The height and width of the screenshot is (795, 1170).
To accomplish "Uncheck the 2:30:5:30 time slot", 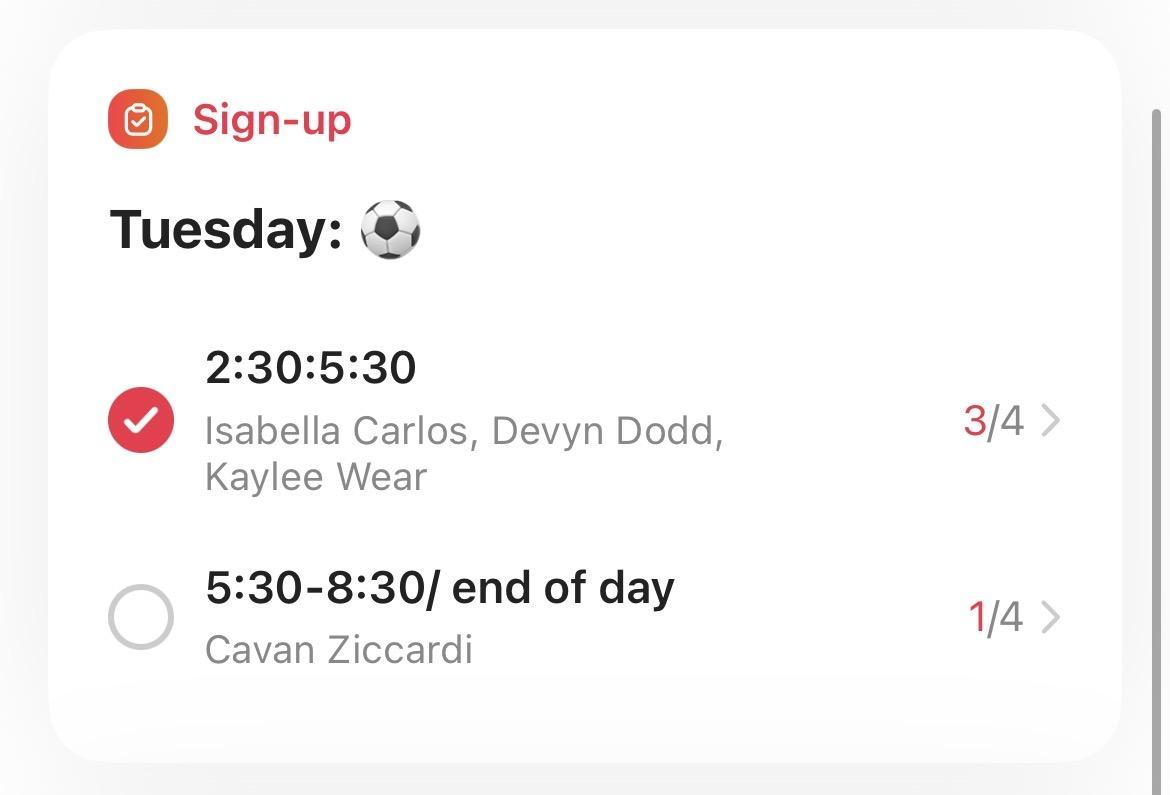I will click(x=141, y=420).
